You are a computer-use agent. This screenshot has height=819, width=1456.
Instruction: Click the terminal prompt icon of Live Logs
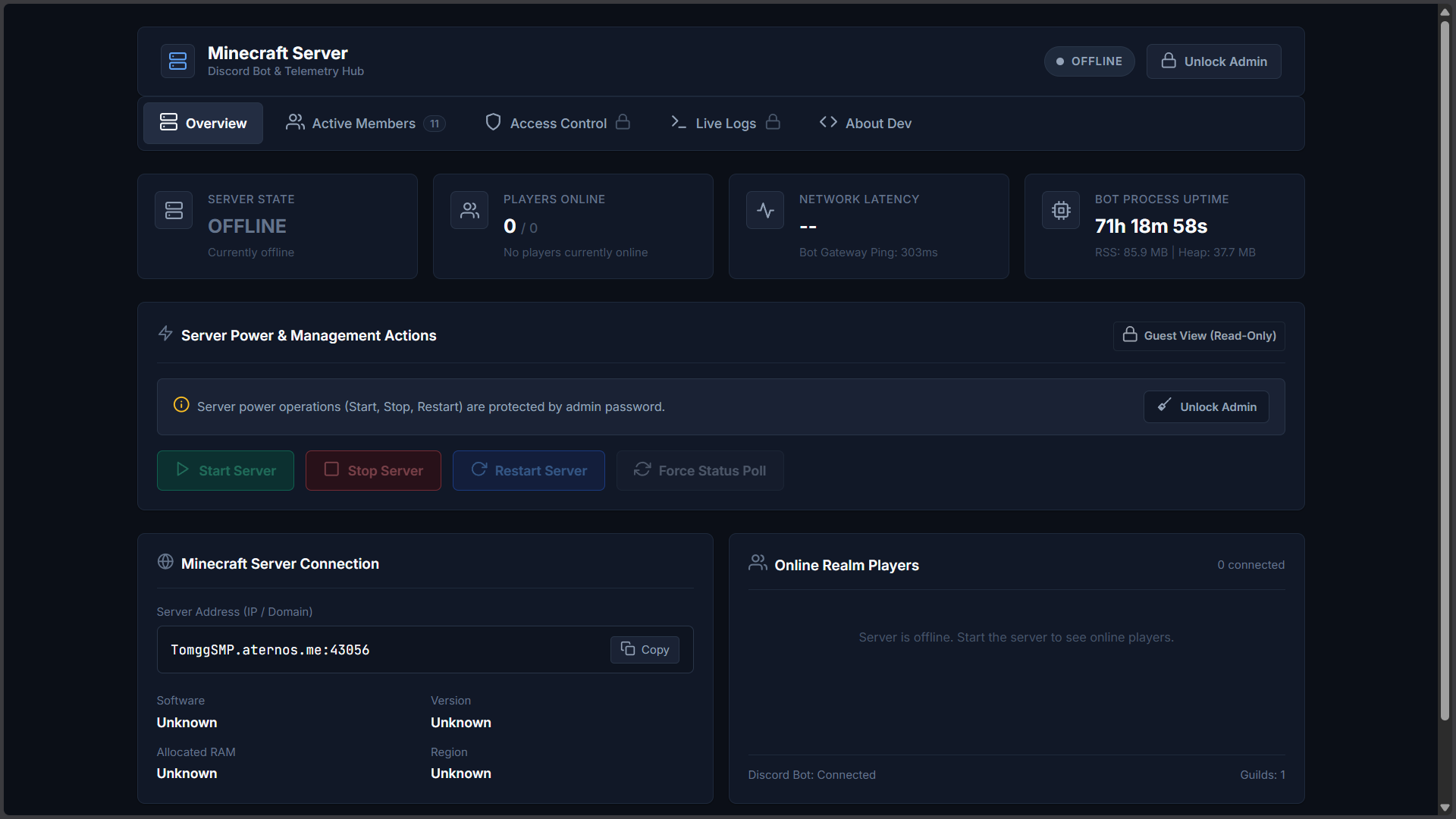pyautogui.click(x=679, y=122)
